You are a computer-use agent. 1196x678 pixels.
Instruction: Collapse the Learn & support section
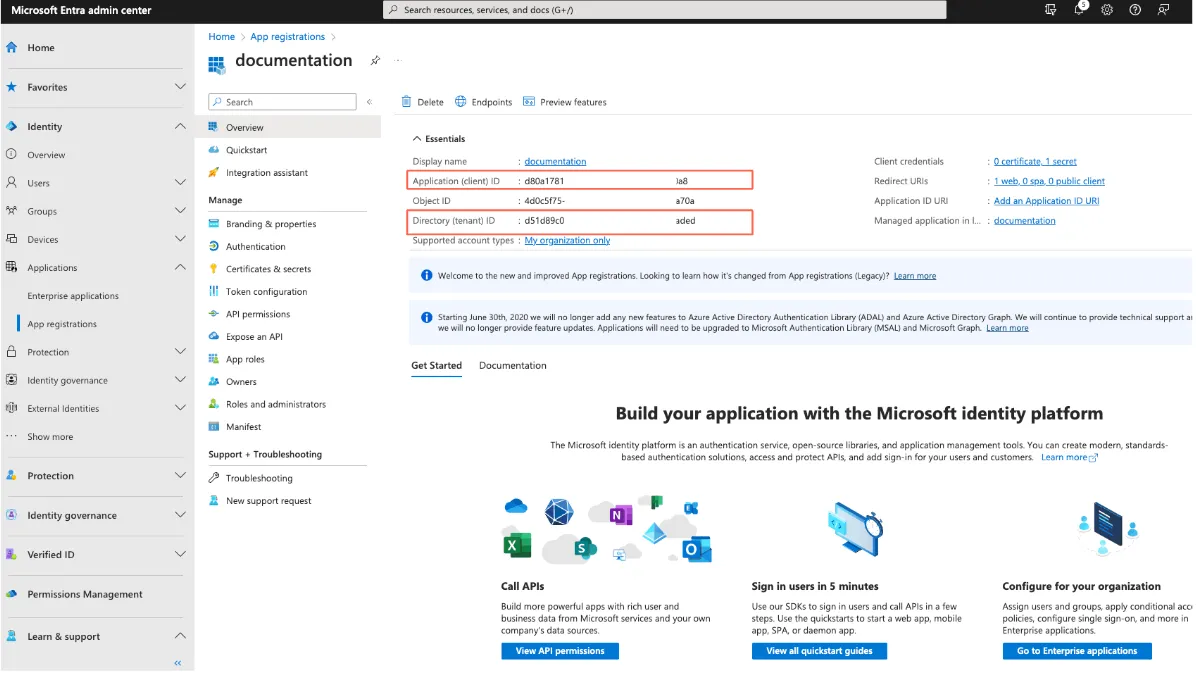(x=180, y=636)
